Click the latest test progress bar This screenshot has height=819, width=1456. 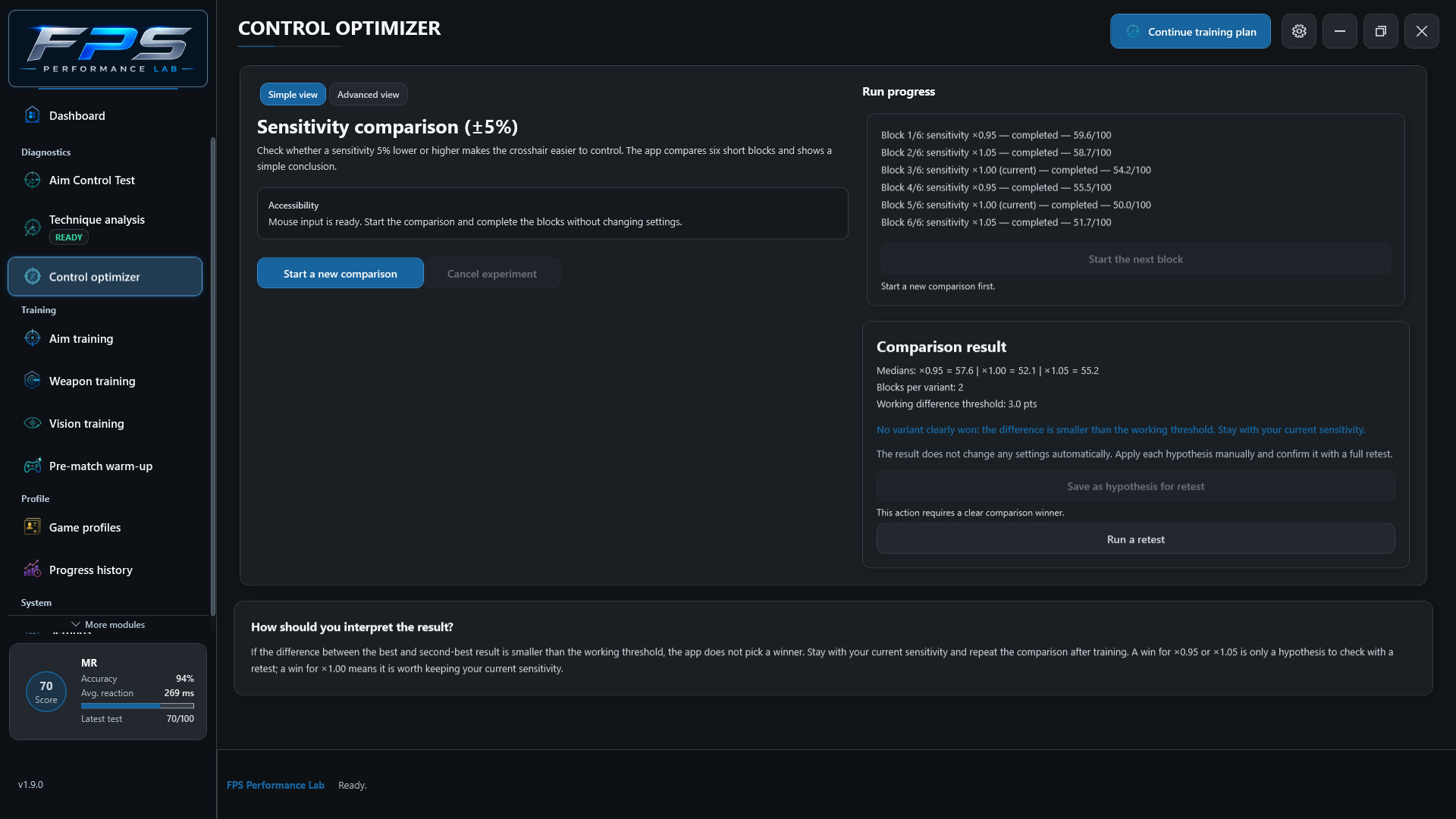point(137,705)
